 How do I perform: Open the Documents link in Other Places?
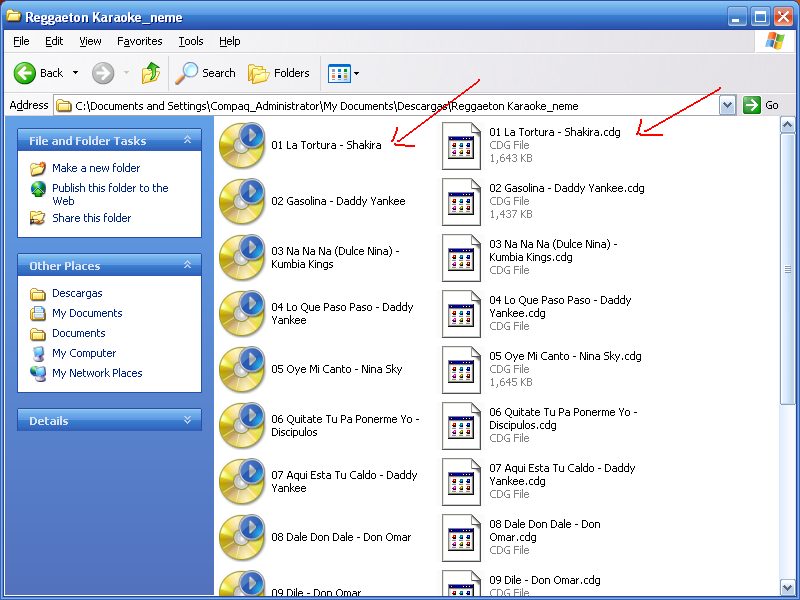[79, 333]
